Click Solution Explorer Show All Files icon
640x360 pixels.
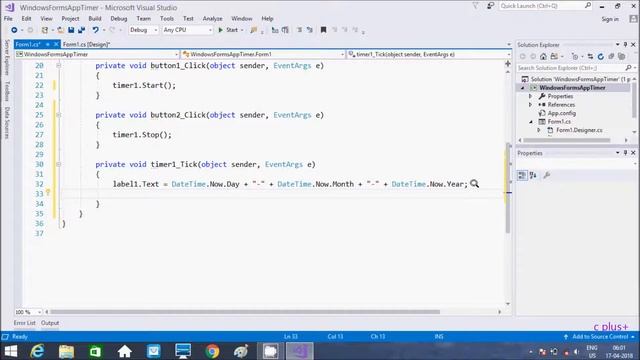point(622,56)
